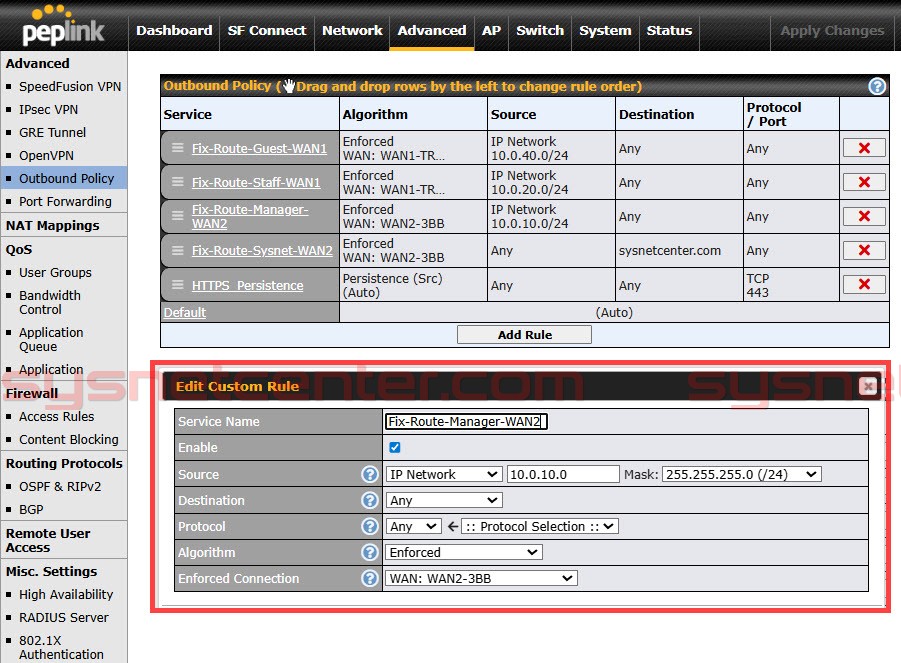Open the AP tab
The width and height of the screenshot is (901, 663).
tap(491, 30)
